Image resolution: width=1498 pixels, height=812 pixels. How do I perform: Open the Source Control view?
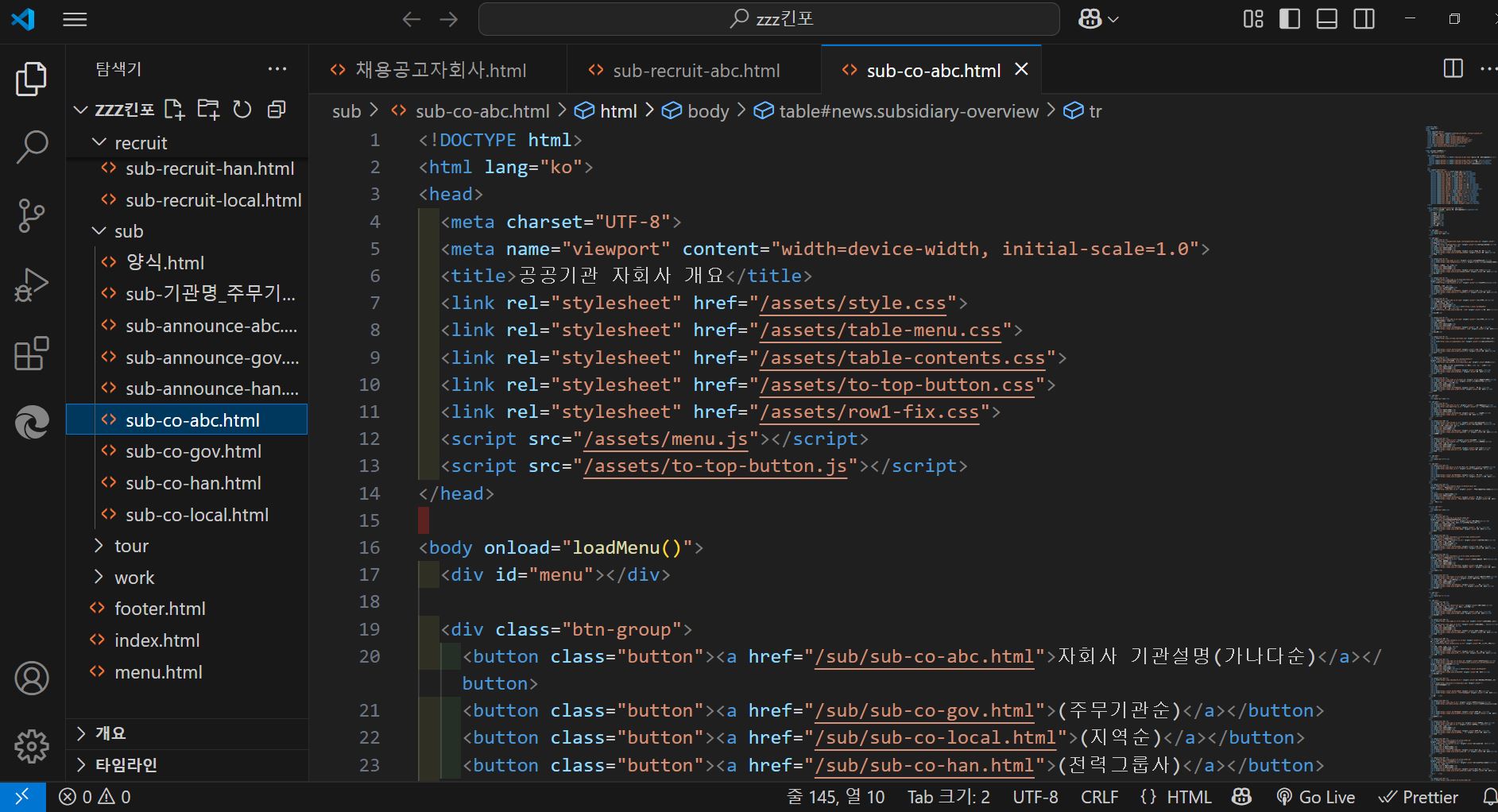(x=32, y=215)
